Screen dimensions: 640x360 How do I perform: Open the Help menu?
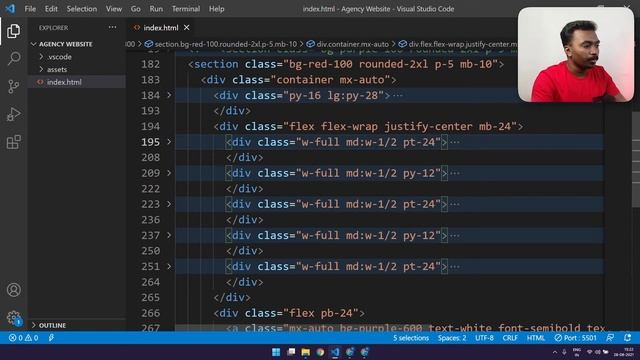click(x=216, y=9)
